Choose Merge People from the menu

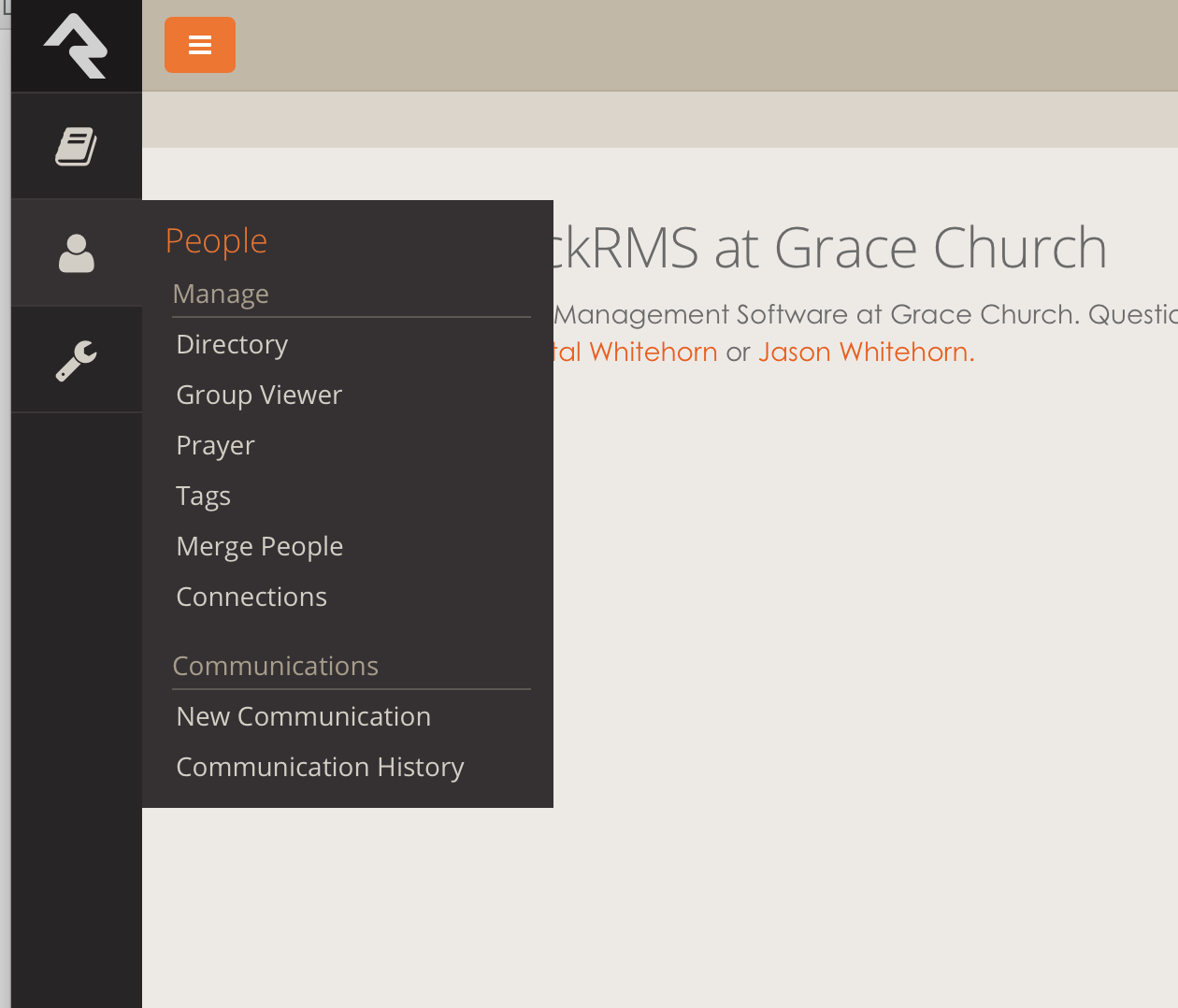[x=259, y=547]
